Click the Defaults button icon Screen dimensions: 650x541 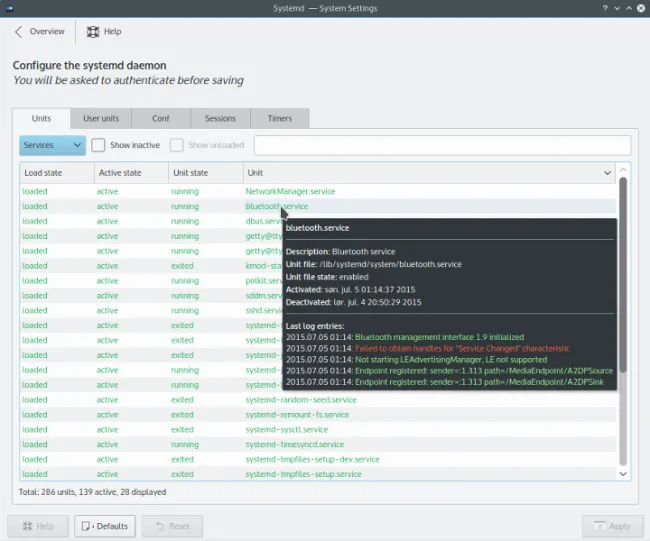(x=87, y=526)
